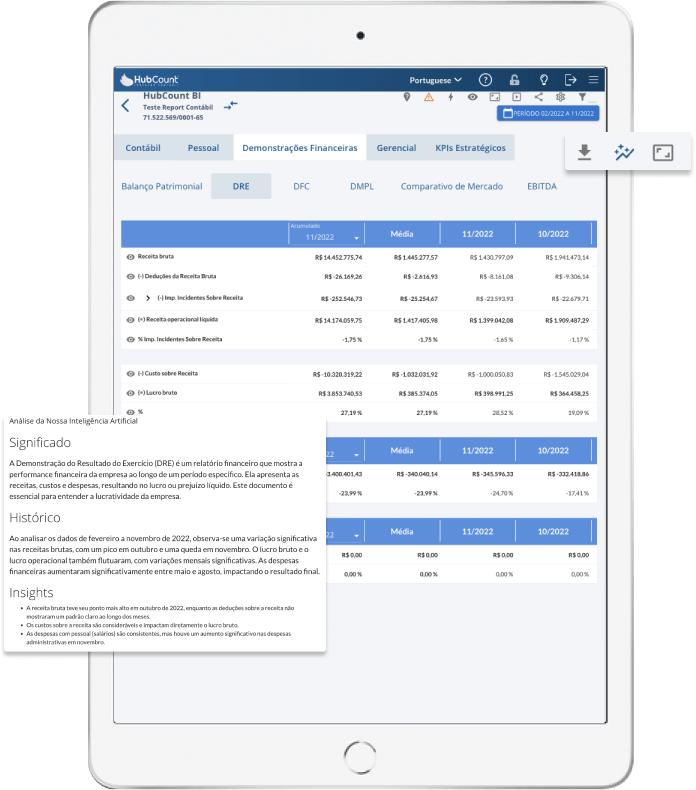
Task: Click the 11/2022 column header in first table
Action: pyautogui.click(x=477, y=234)
